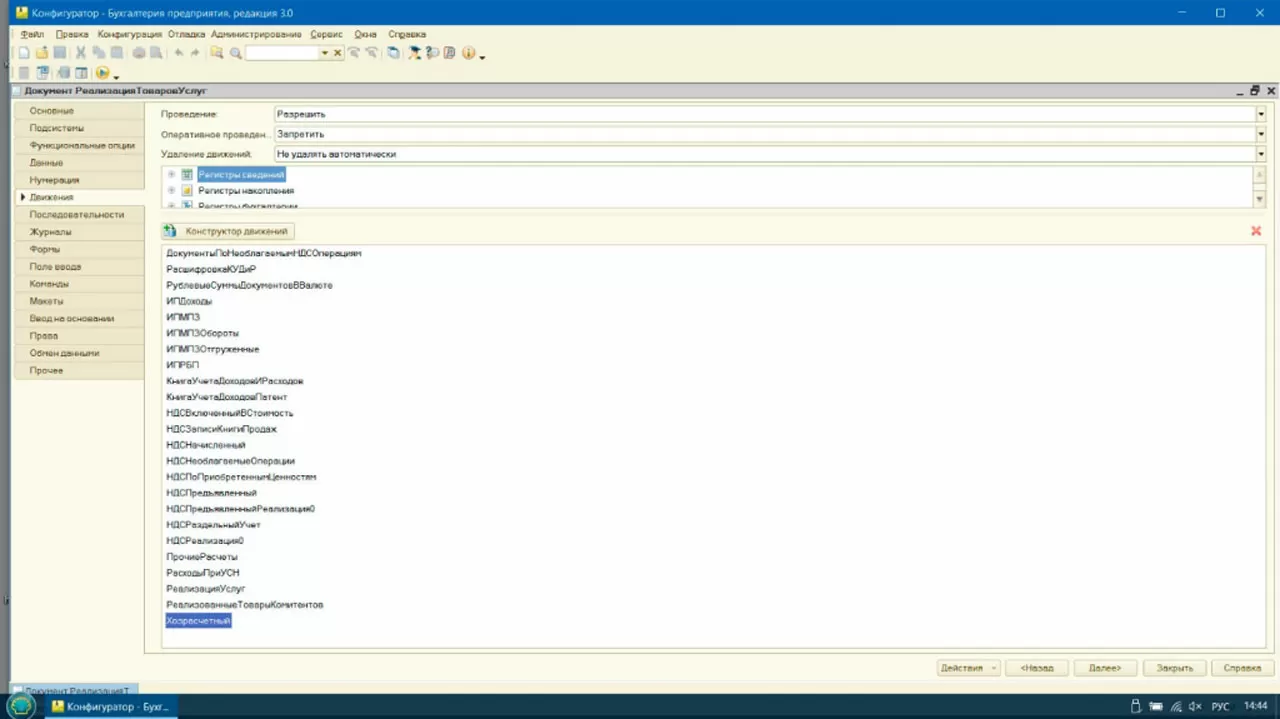The width and height of the screenshot is (1280, 719).
Task: Click the Далее> button
Action: pos(1105,668)
